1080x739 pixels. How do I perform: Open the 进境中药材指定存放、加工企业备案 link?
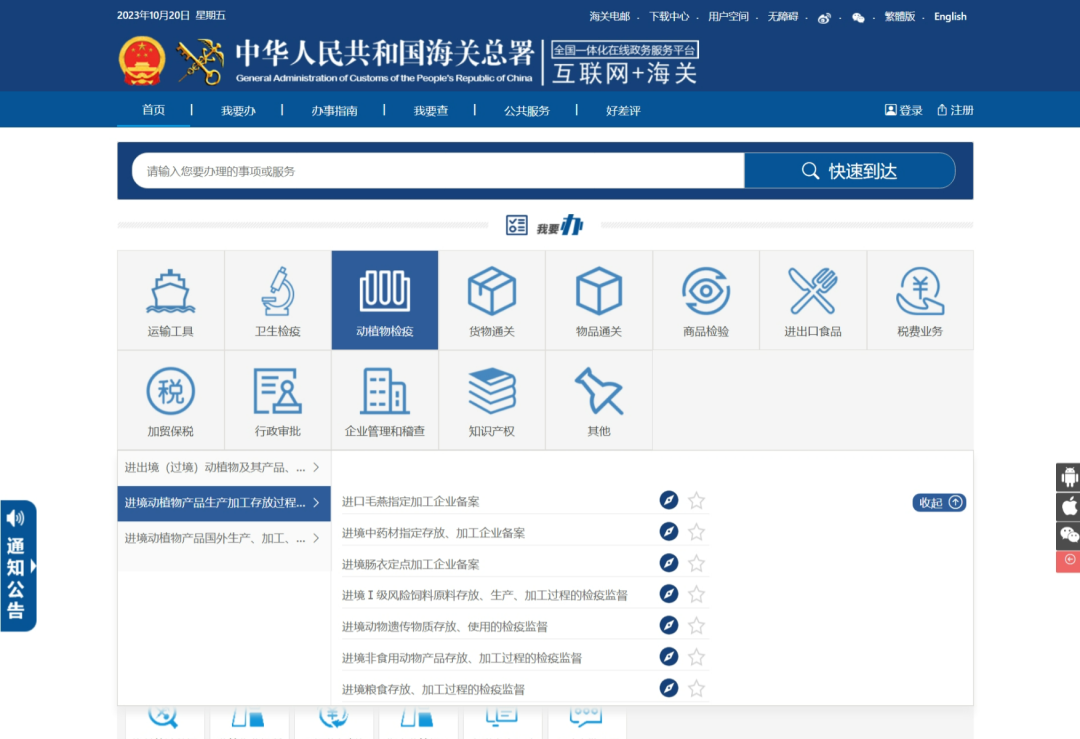(x=433, y=533)
